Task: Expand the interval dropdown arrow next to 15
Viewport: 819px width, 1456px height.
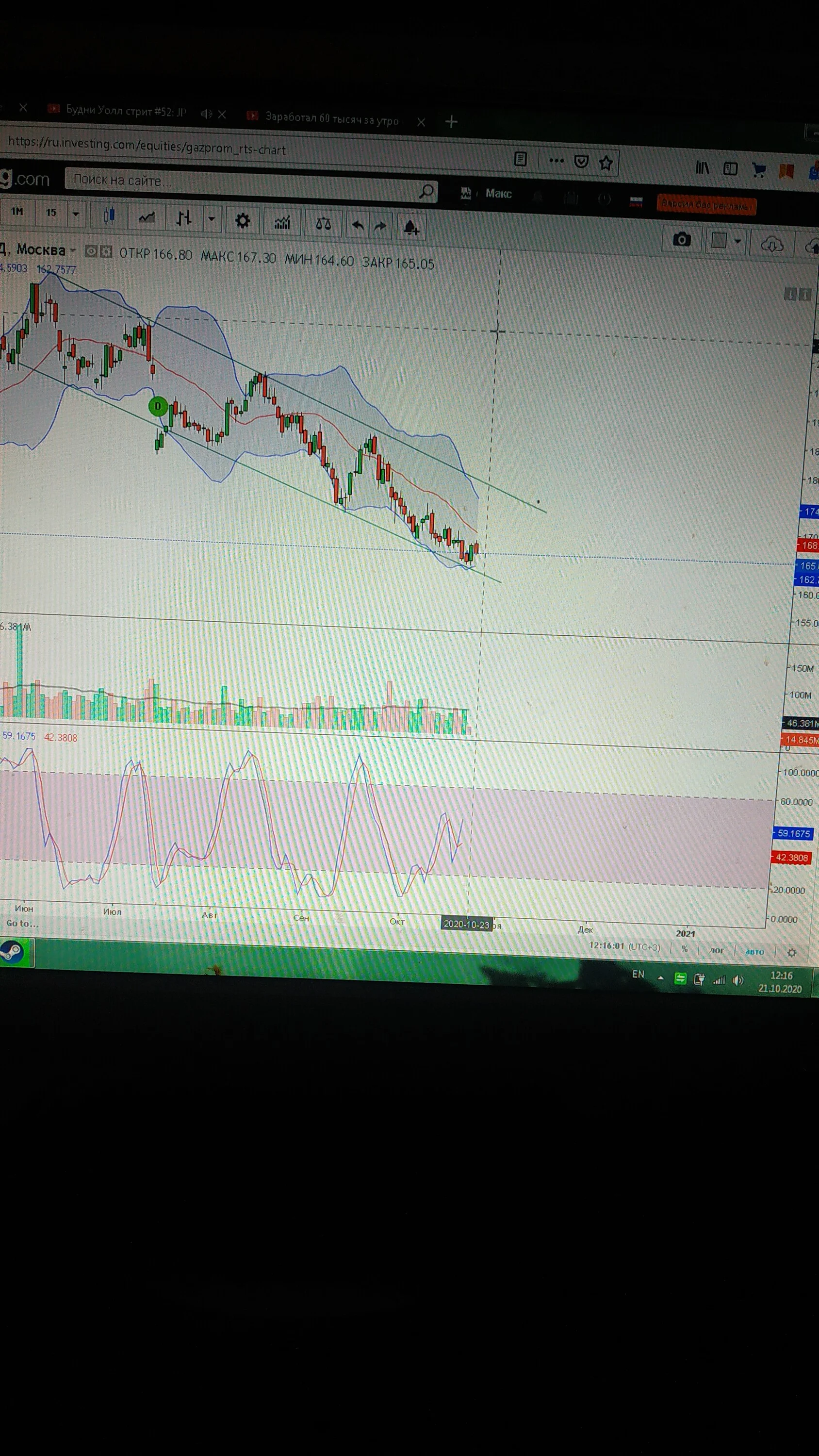Action: (x=76, y=214)
